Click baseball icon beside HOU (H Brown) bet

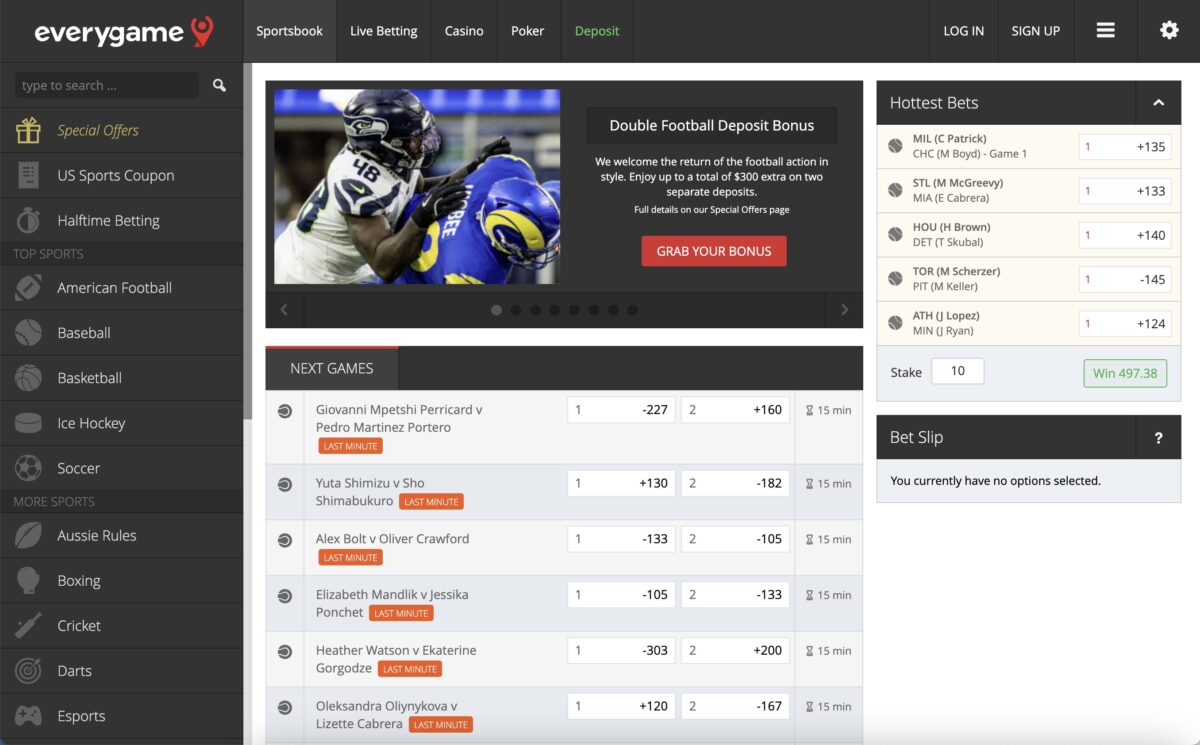(895, 235)
